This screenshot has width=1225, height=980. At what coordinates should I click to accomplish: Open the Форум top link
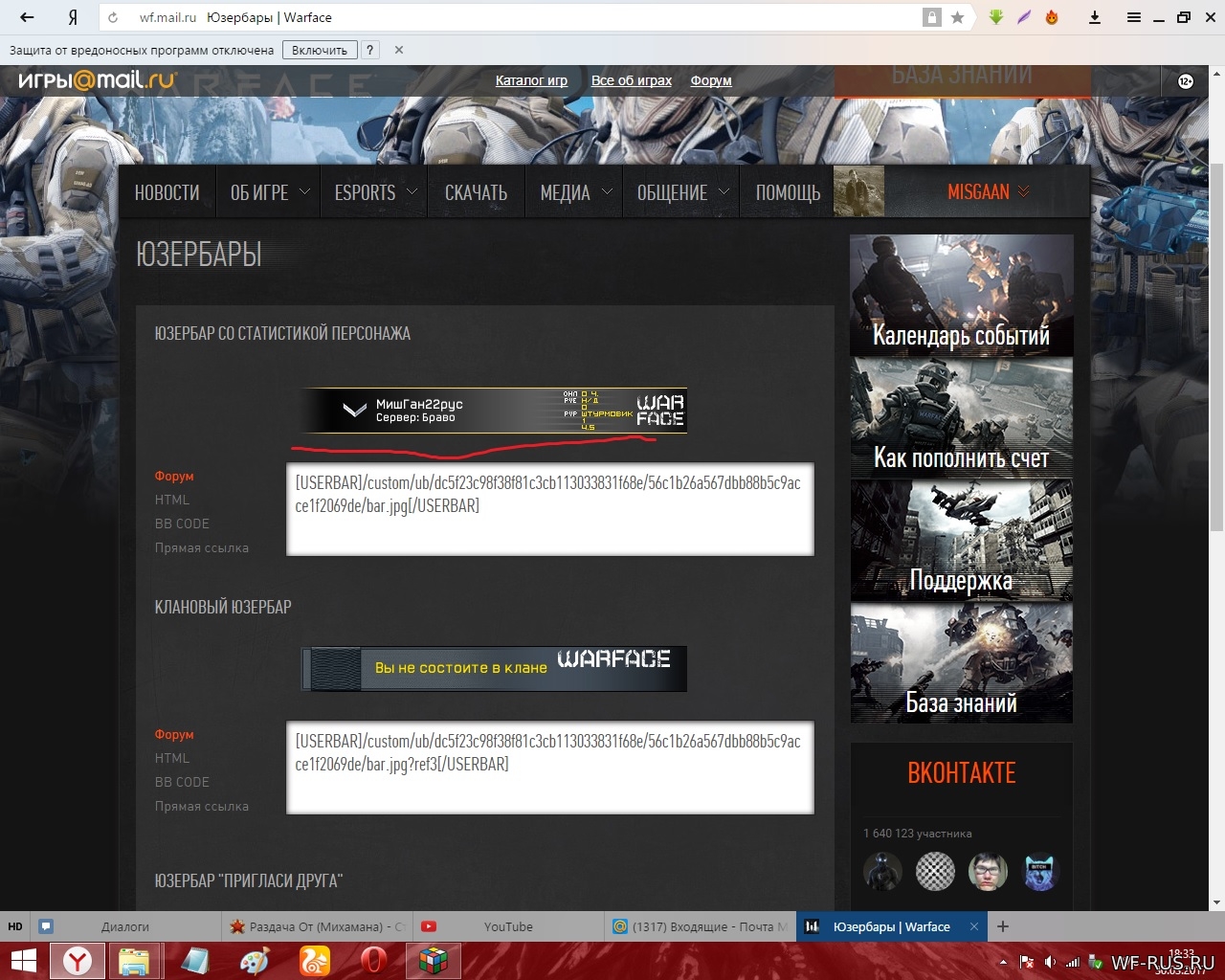click(x=711, y=80)
